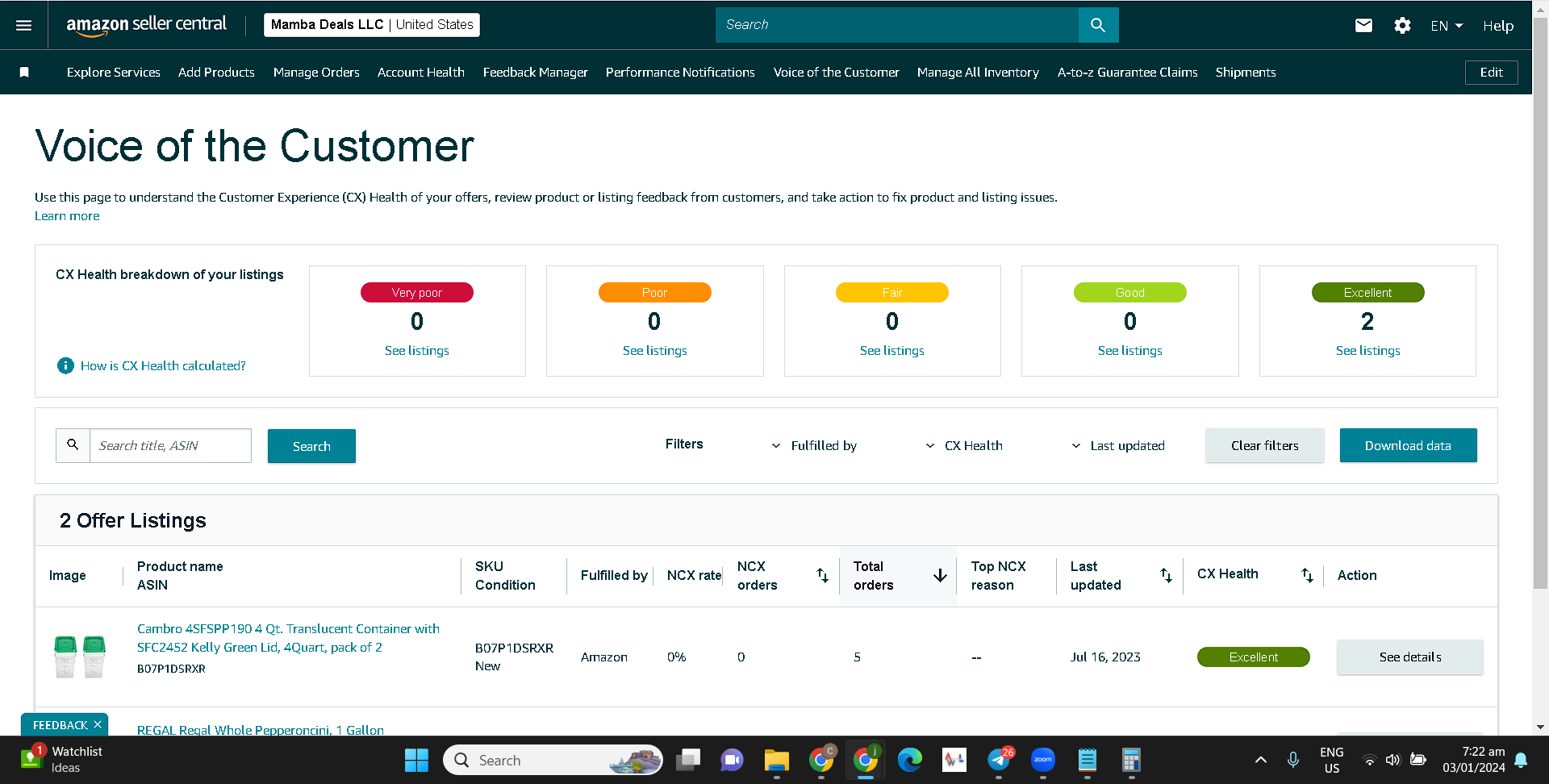The height and width of the screenshot is (784, 1549).
Task: Click the bookmark icon in the navigation bar
Action: click(x=24, y=73)
